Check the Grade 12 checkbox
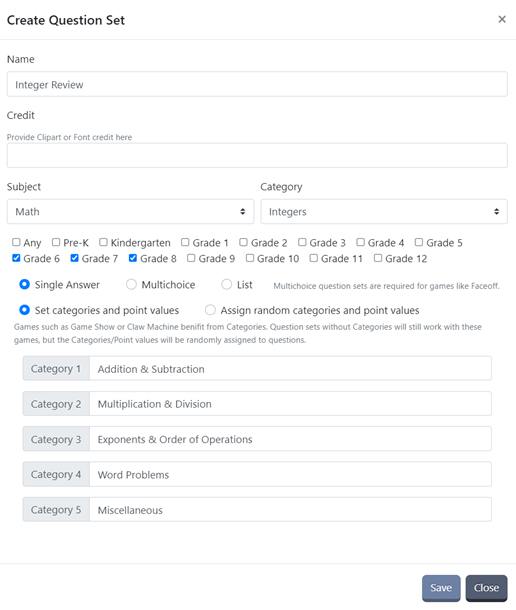Image resolution: width=516 pixels, height=610 pixels. (x=378, y=258)
